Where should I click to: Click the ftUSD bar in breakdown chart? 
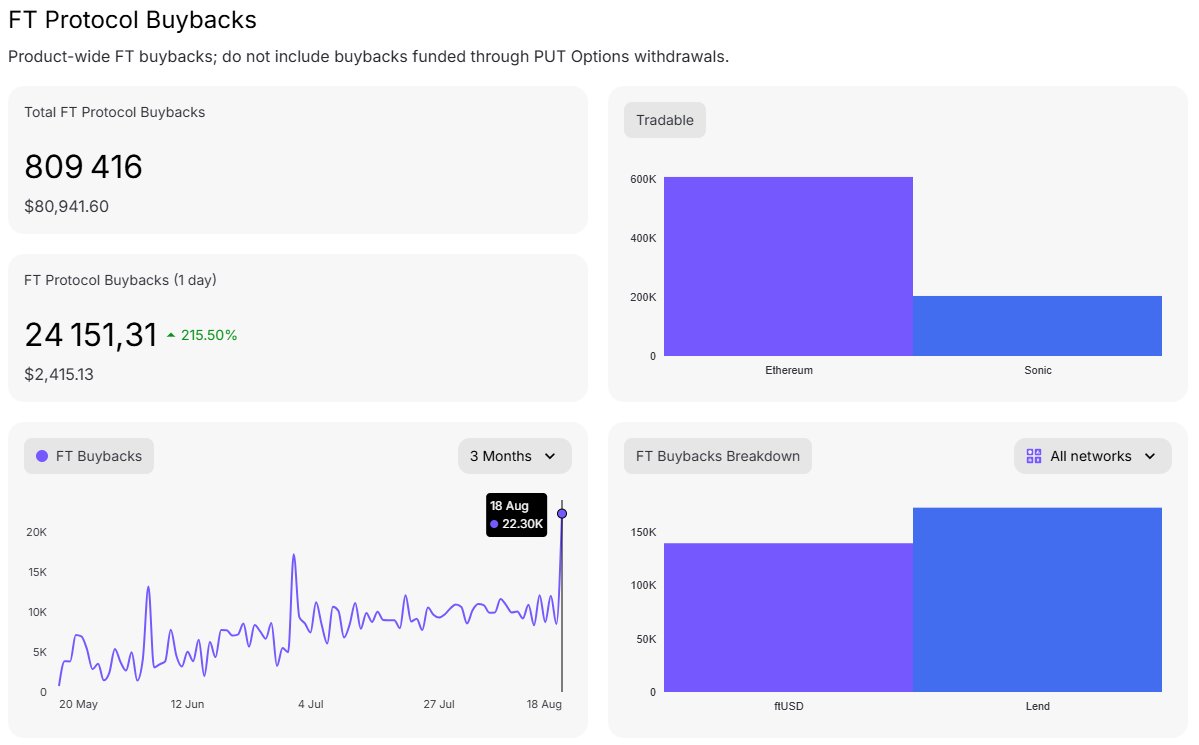pyautogui.click(x=788, y=617)
